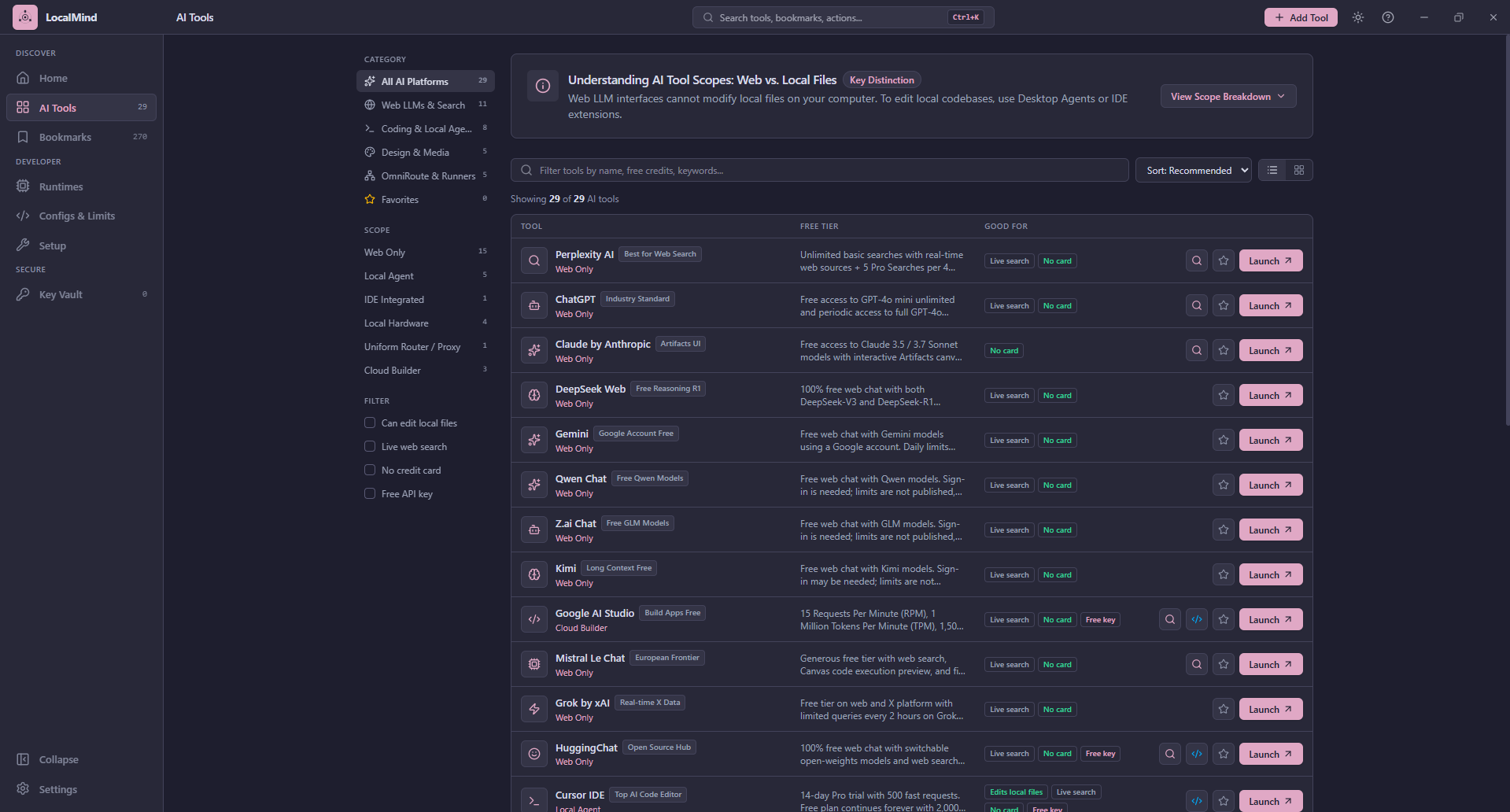Click the info icon in the scope banner
This screenshot has width=1510, height=812.
tap(543, 87)
